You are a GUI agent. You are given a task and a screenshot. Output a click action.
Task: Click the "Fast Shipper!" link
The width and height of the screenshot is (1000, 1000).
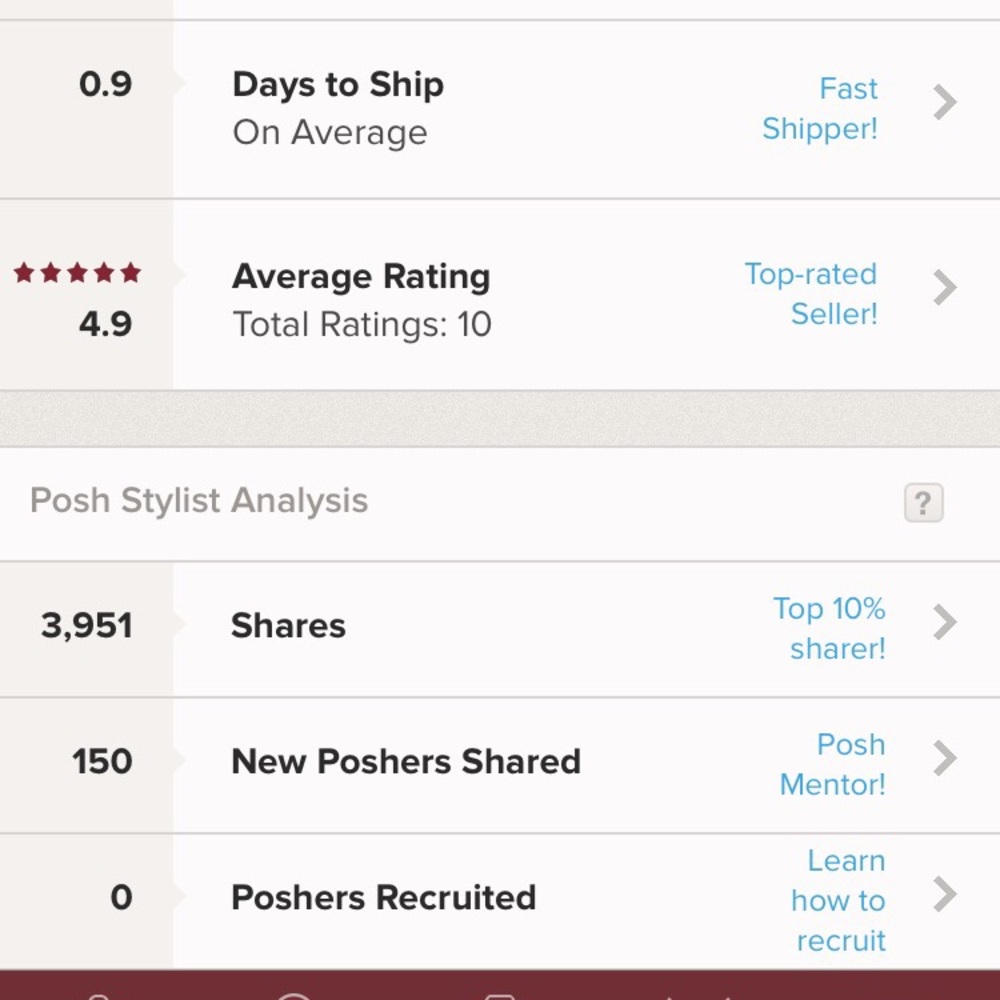point(820,108)
